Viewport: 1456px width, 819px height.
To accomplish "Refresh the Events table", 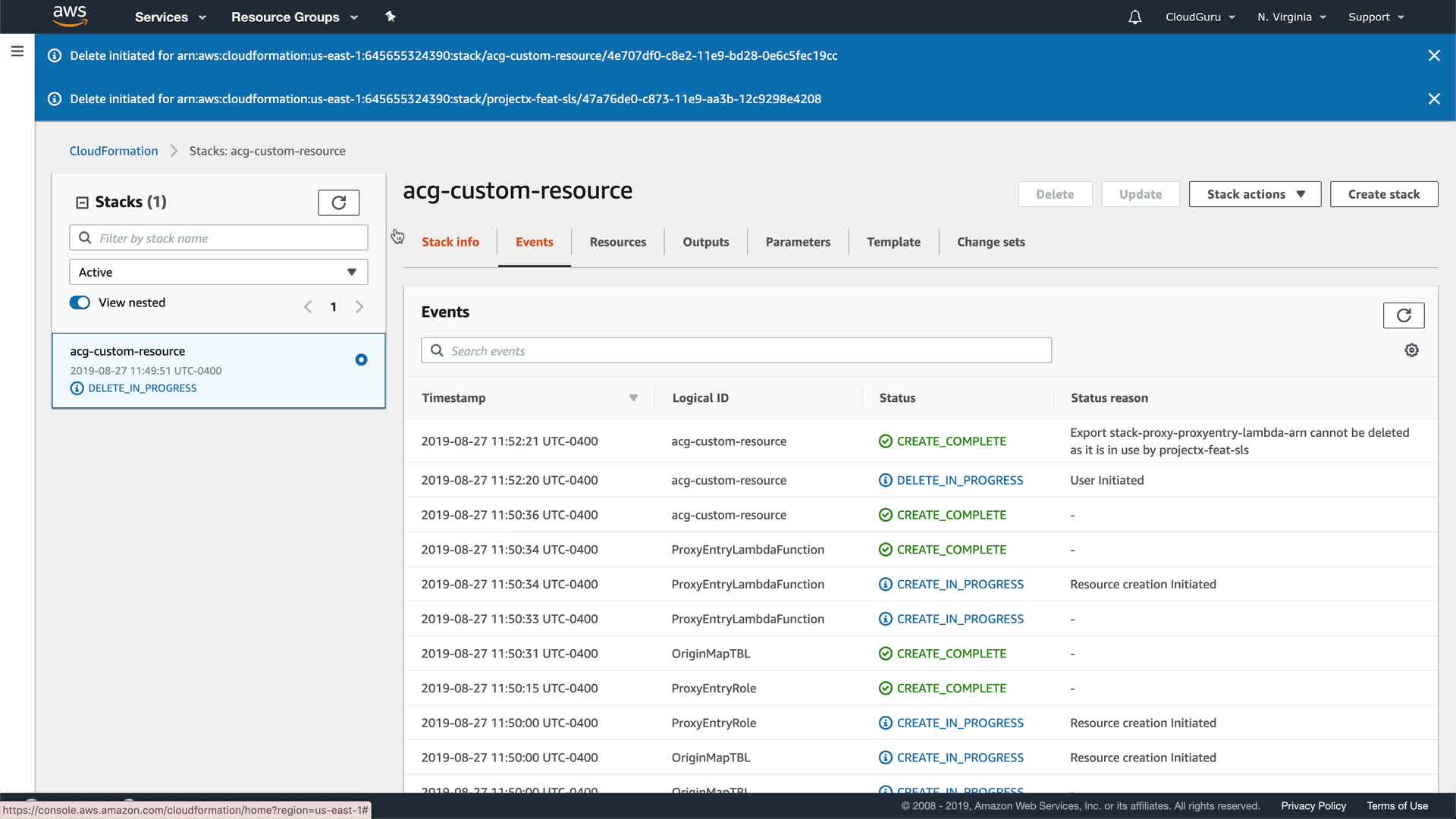I will tap(1403, 315).
